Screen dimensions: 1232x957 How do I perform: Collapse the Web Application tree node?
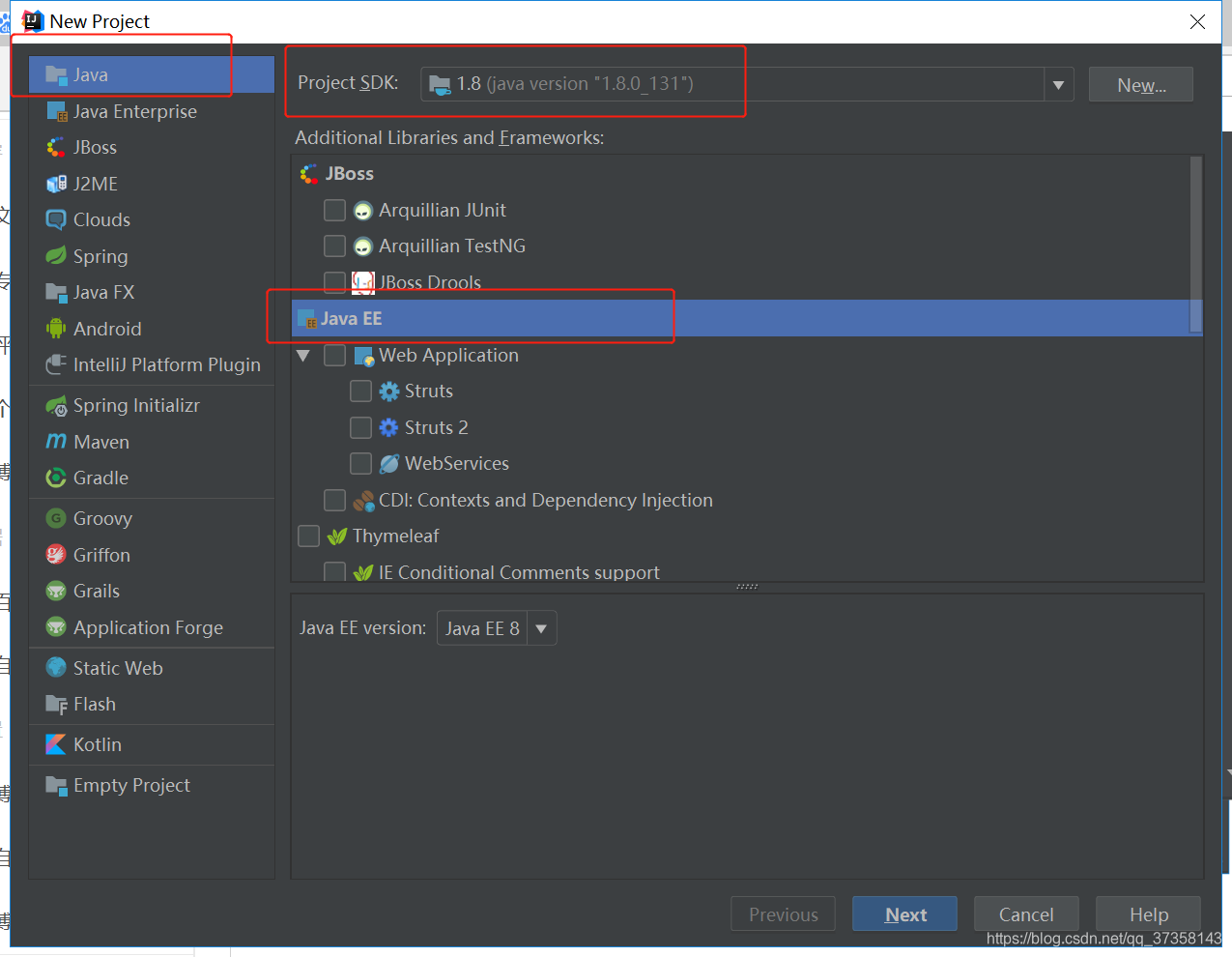pyautogui.click(x=303, y=356)
